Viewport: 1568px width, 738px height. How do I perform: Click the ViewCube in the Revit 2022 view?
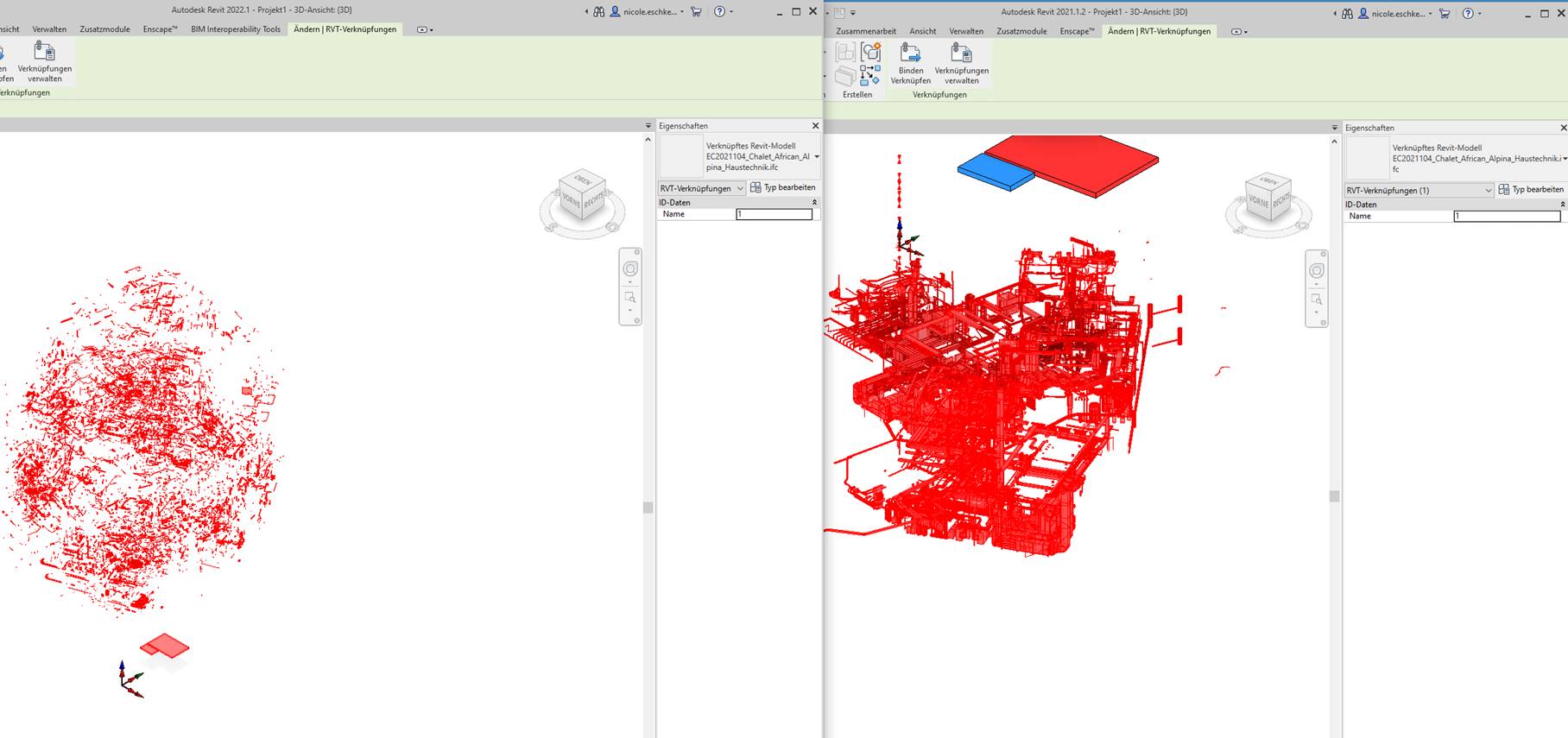(583, 196)
